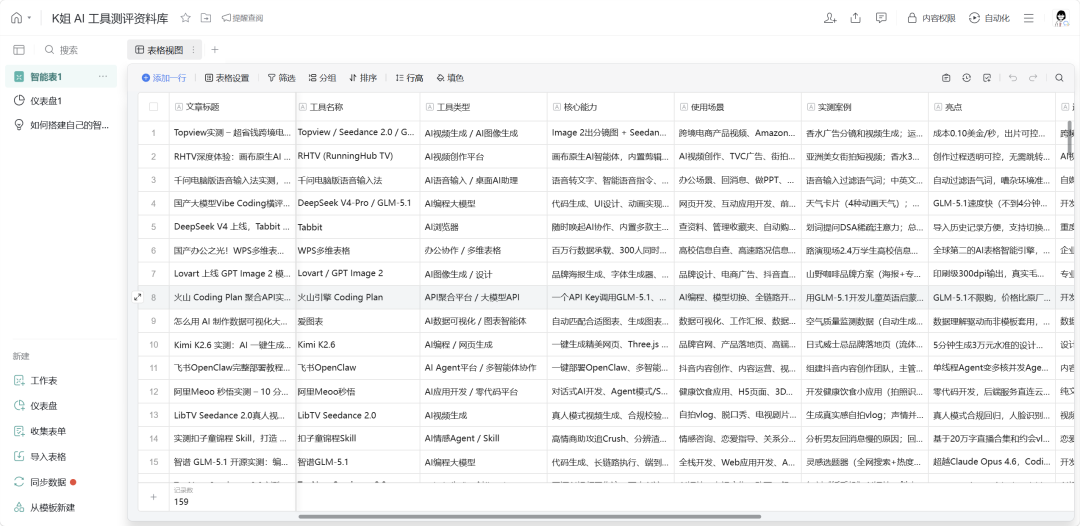
Task: Click the AI浏览器 cell
Action: click(x=483, y=227)
